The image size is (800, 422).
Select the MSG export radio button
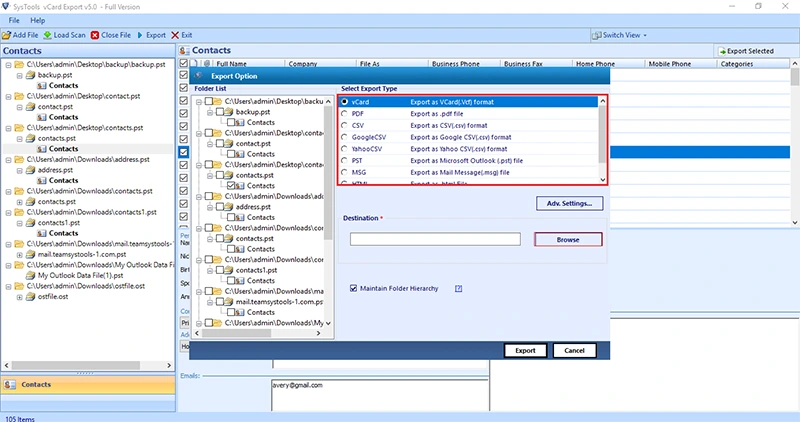(344, 172)
